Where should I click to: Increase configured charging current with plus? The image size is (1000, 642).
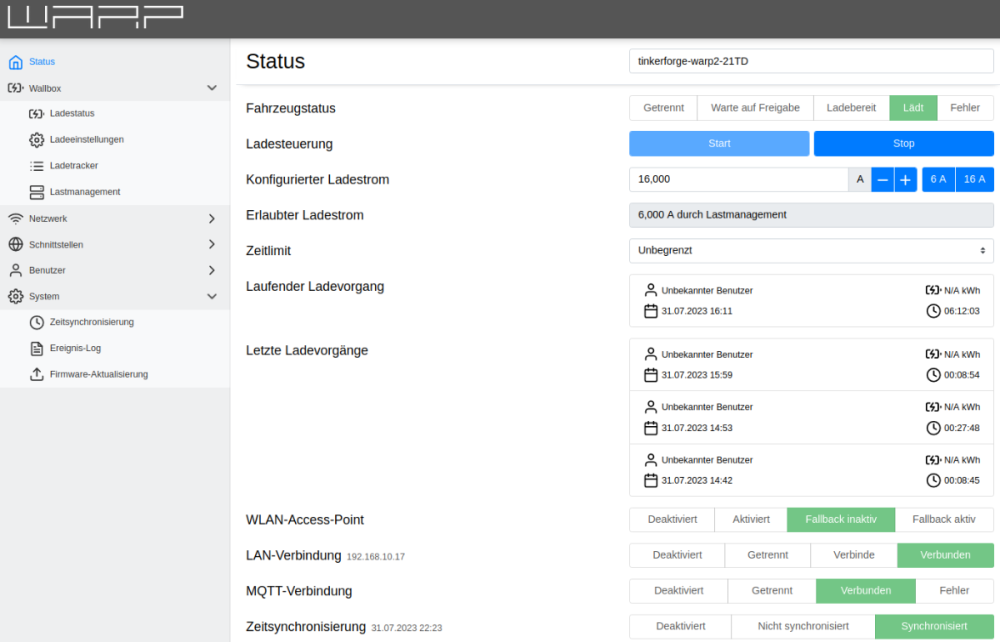coord(905,180)
